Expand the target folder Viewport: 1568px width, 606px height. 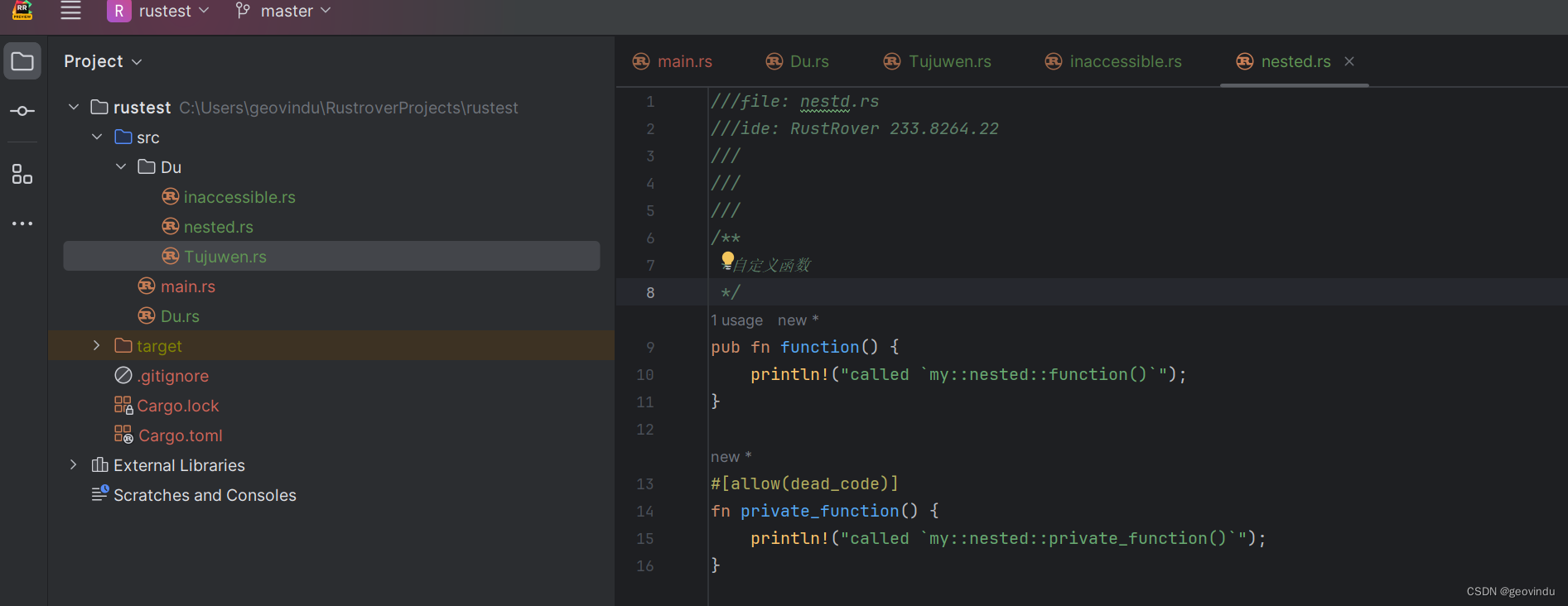tap(97, 345)
